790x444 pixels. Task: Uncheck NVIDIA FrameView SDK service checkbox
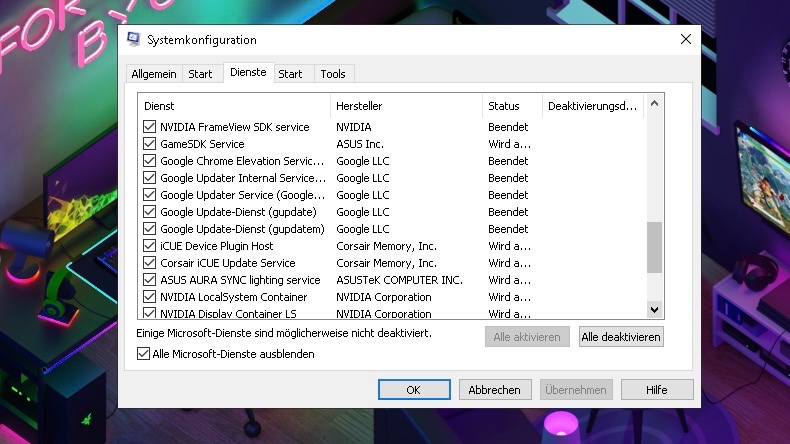point(149,127)
